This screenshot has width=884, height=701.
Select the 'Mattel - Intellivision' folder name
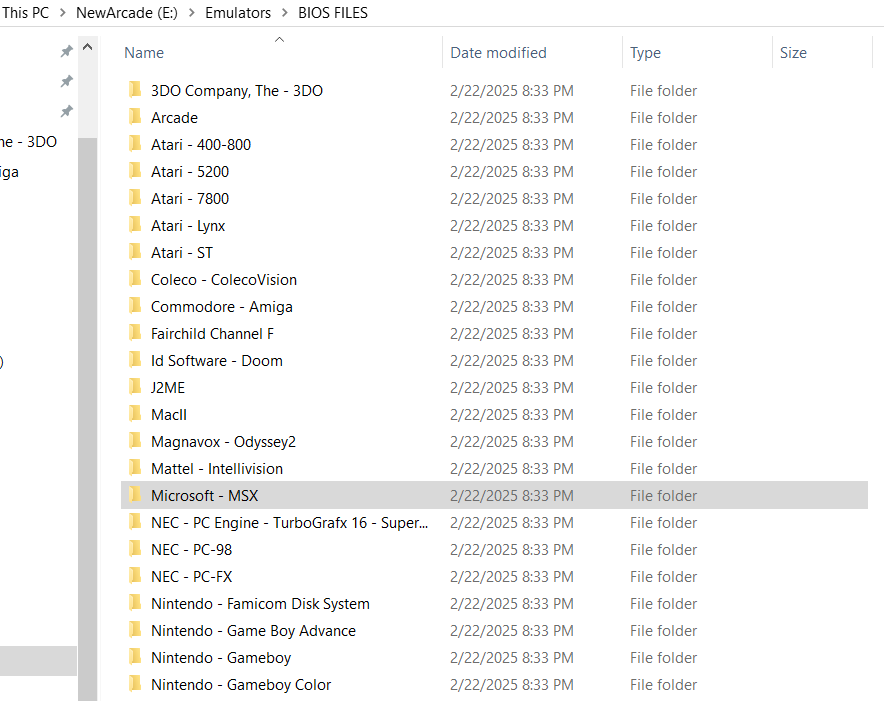[x=217, y=469]
